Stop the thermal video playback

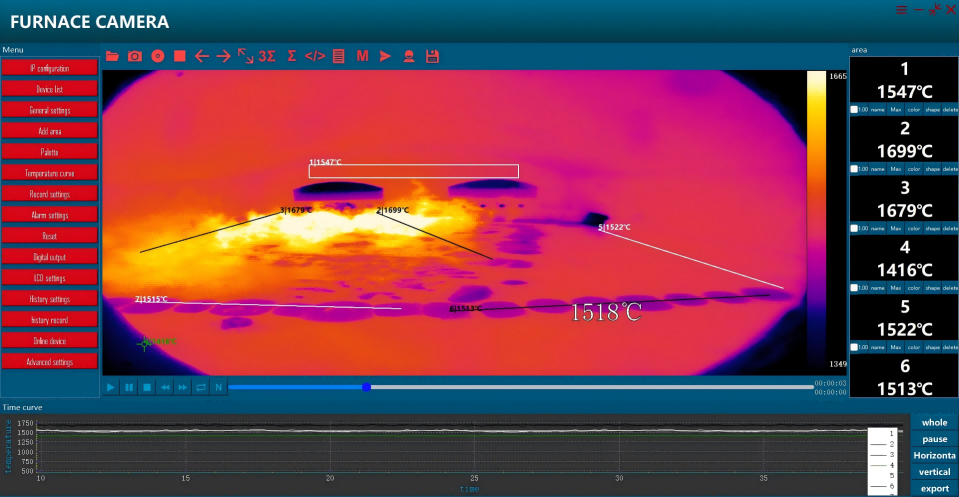pos(147,387)
